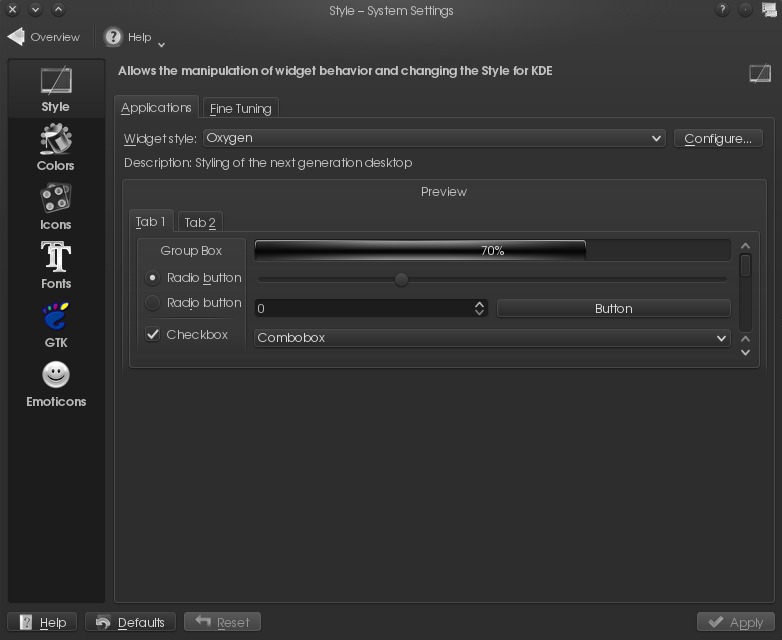Screen dimensions: 782x640
Task: Click the bottom Help button
Action: pyautogui.click(x=42, y=622)
